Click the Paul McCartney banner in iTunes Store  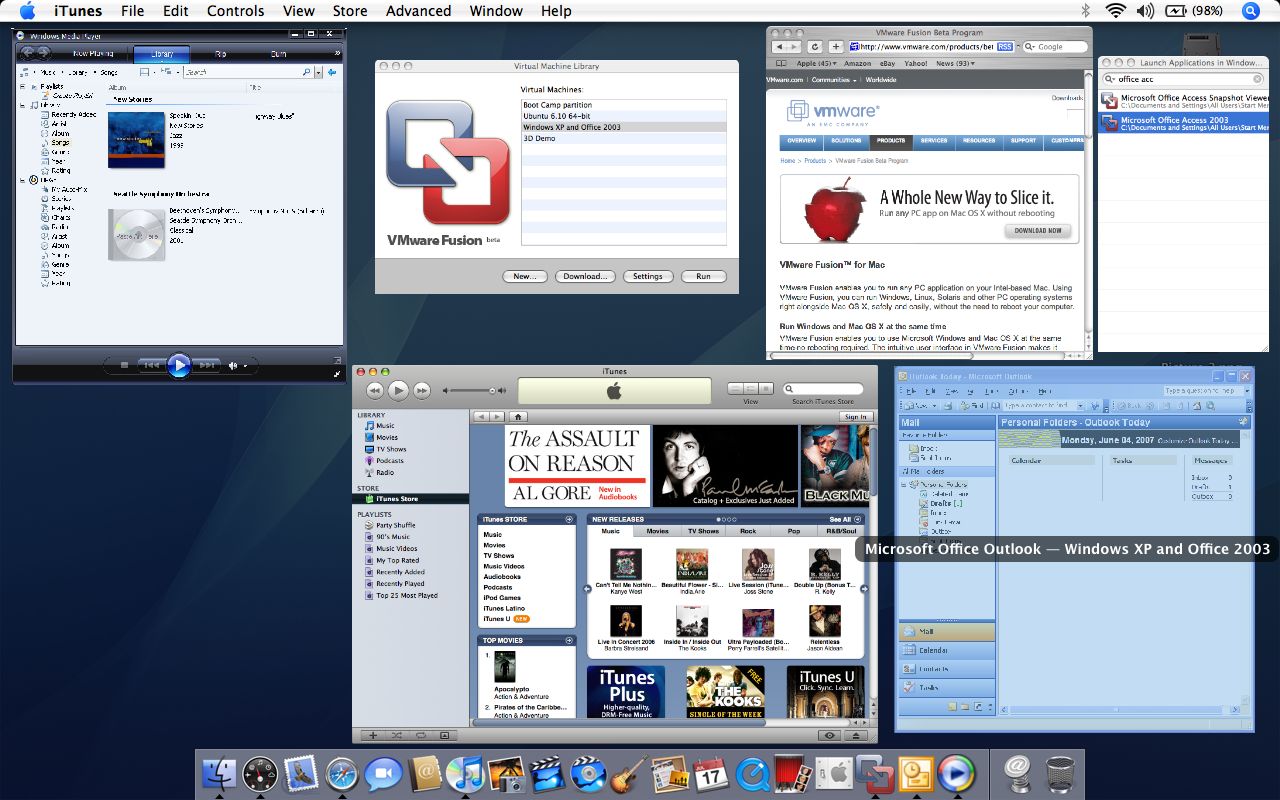(x=725, y=466)
